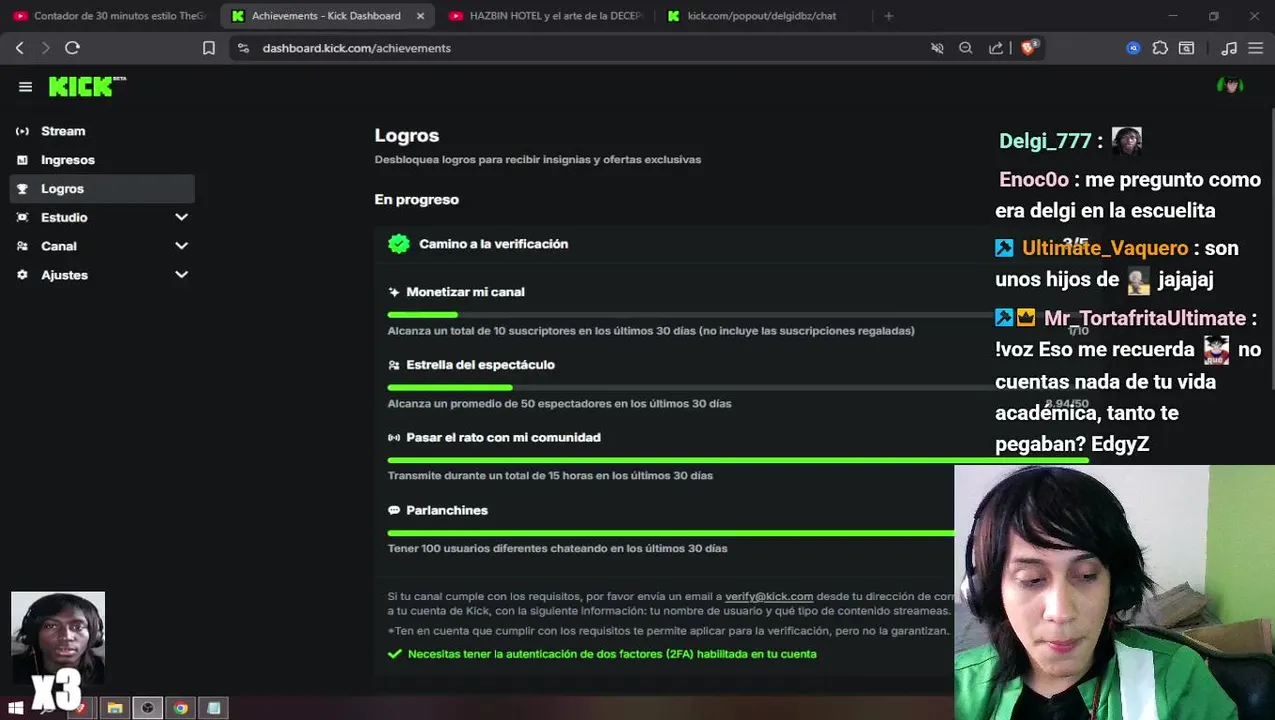Open Brave browser taskbar icon

point(82,708)
